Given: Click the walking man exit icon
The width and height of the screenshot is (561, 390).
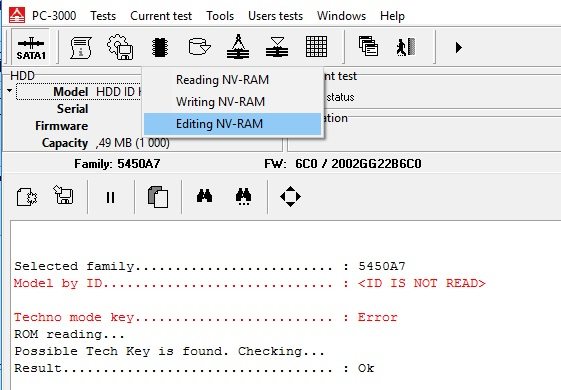Looking at the screenshot, I should 406,47.
